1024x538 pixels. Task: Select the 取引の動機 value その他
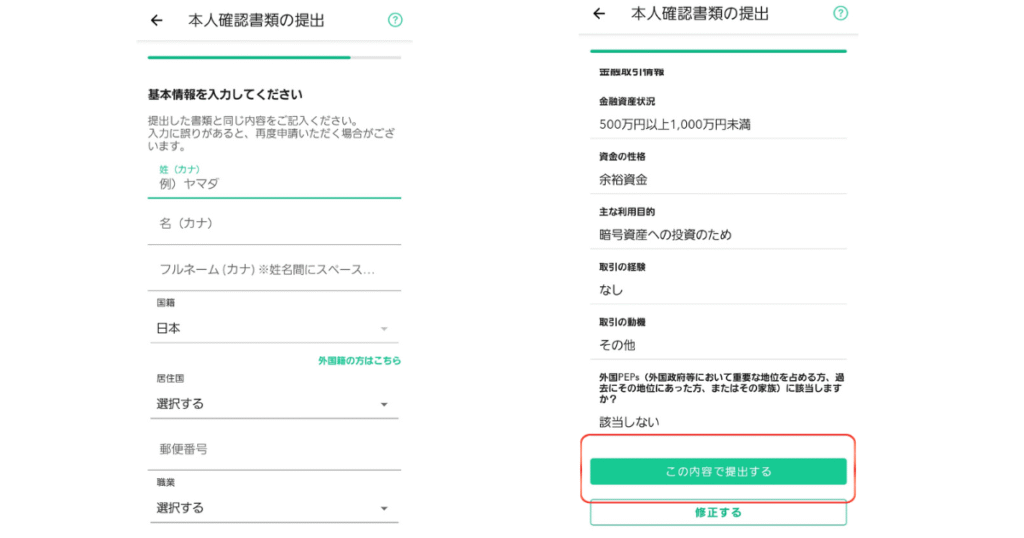pyautogui.click(x=617, y=345)
